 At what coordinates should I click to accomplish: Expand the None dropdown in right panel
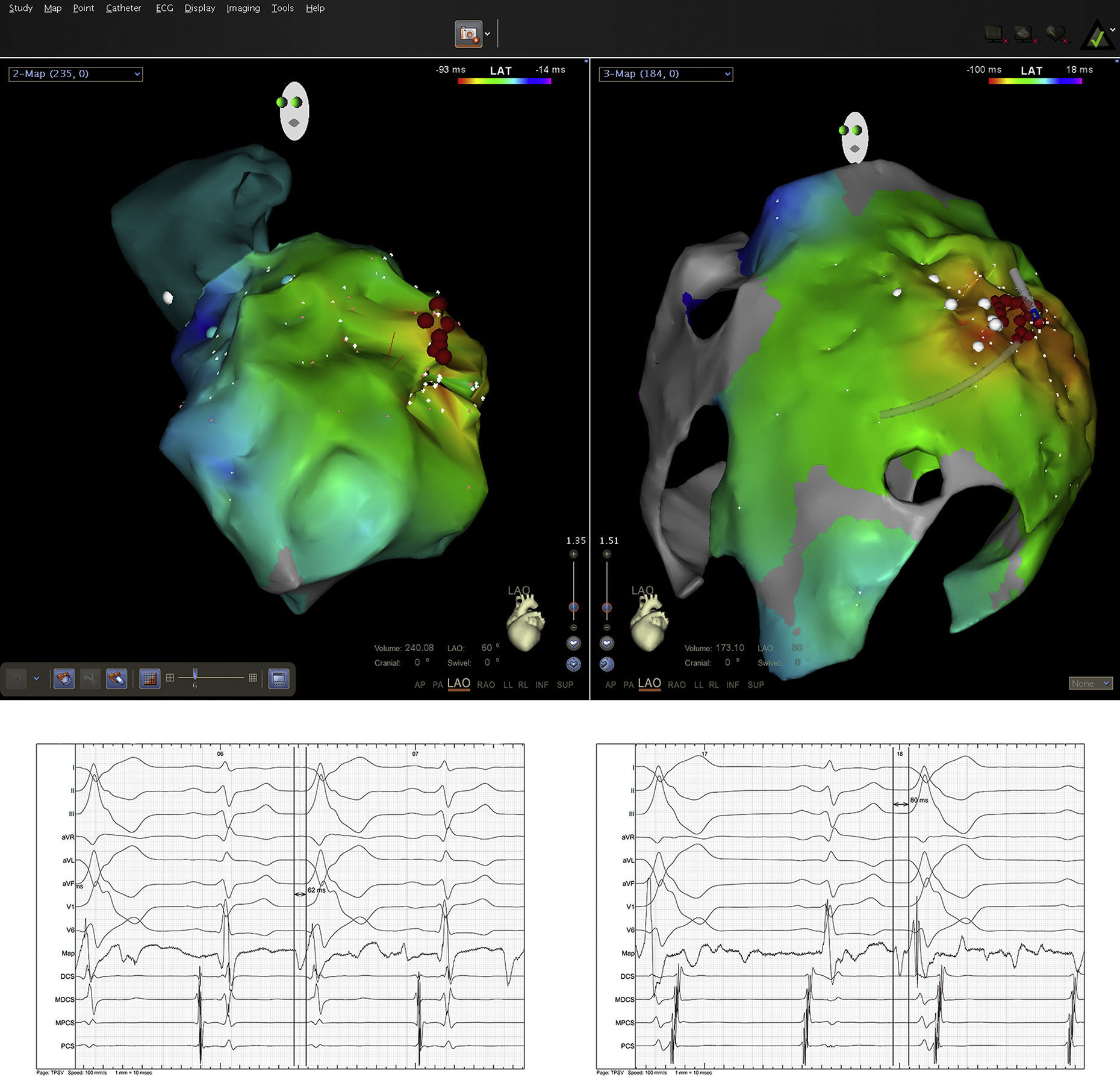(x=1090, y=683)
